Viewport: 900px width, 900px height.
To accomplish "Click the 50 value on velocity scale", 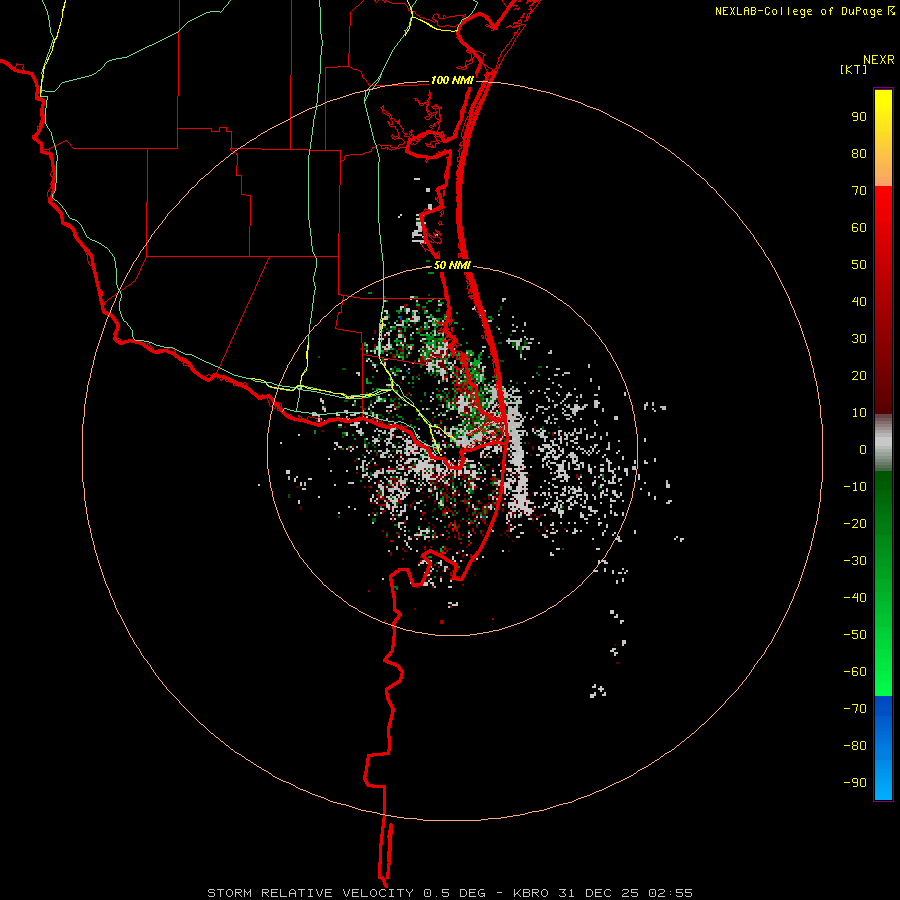I will 859,265.
